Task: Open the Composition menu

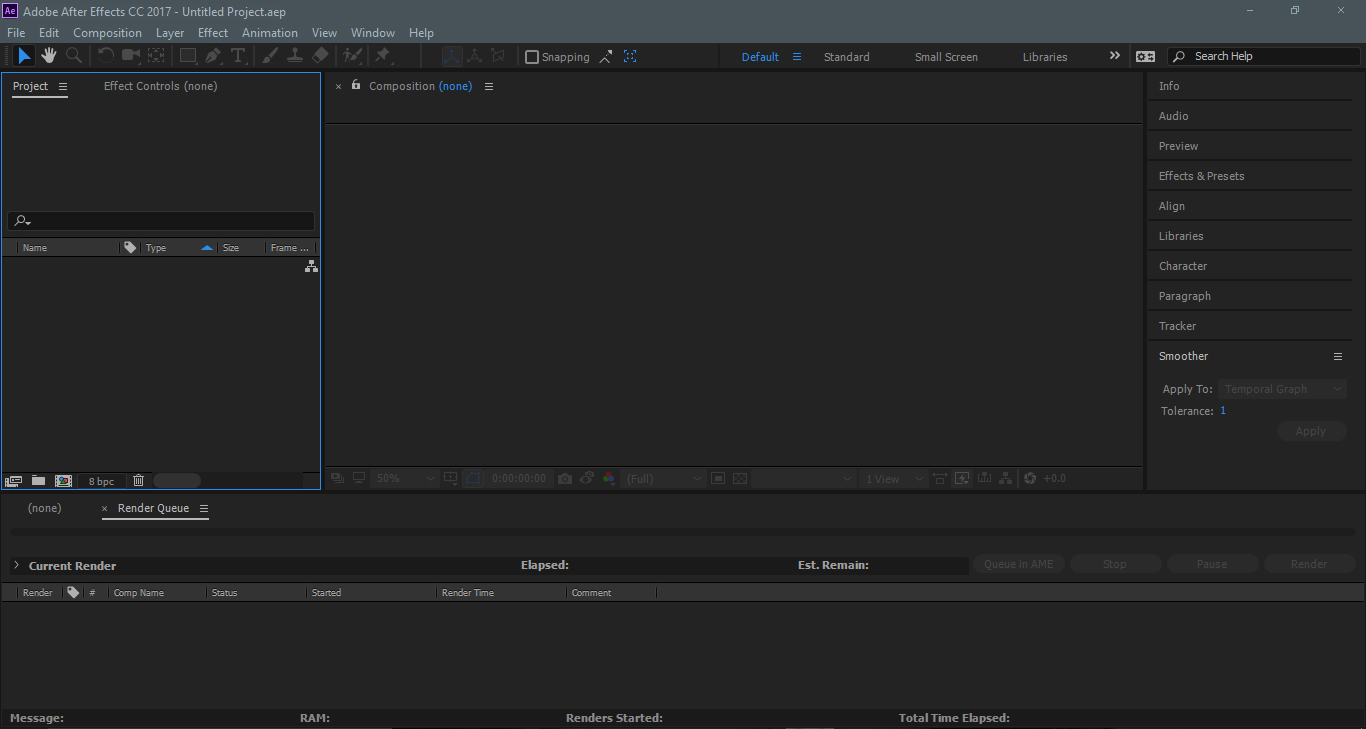Action: (107, 32)
